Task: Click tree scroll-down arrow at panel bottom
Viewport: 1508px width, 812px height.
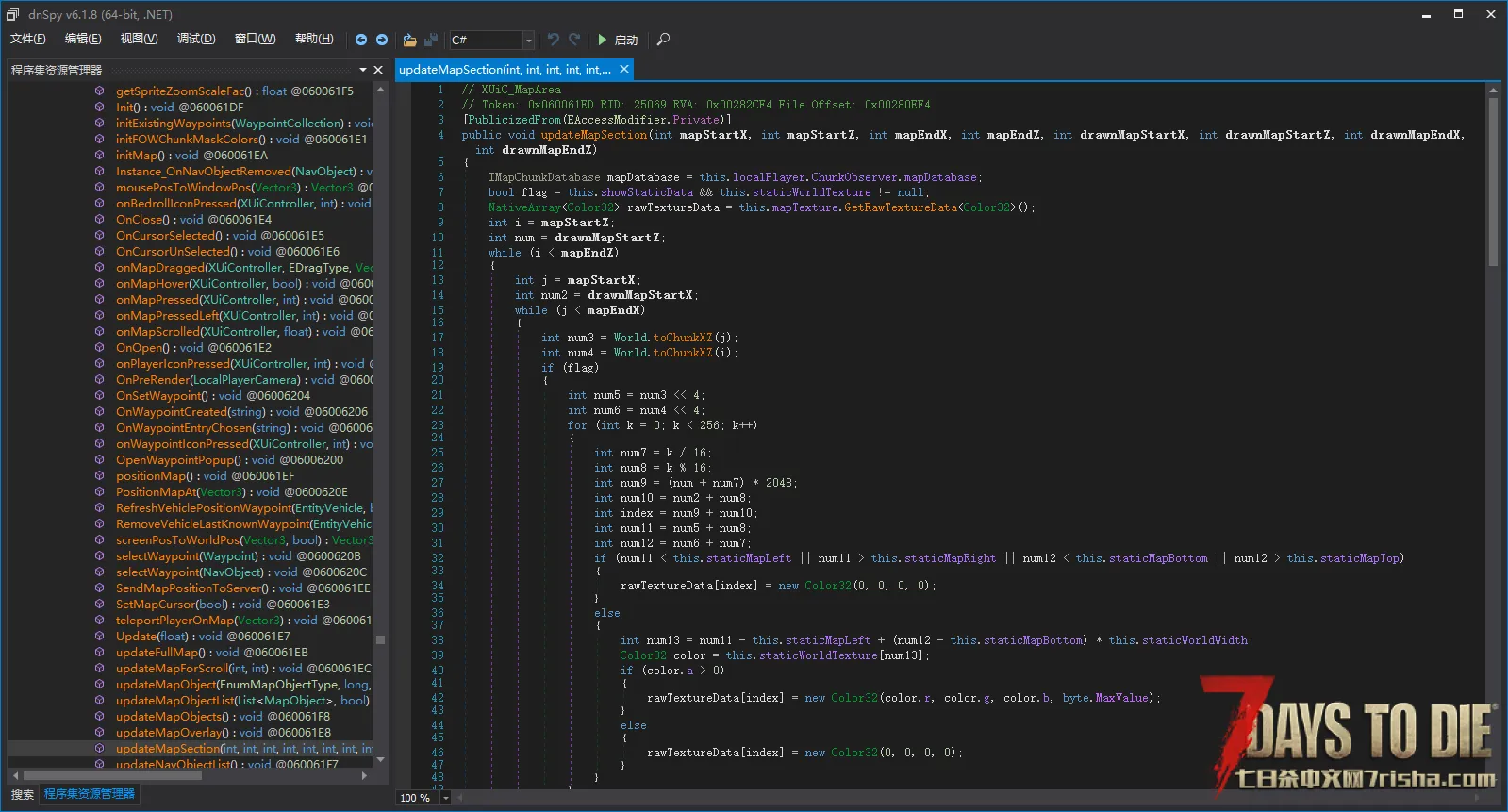Action: click(381, 759)
